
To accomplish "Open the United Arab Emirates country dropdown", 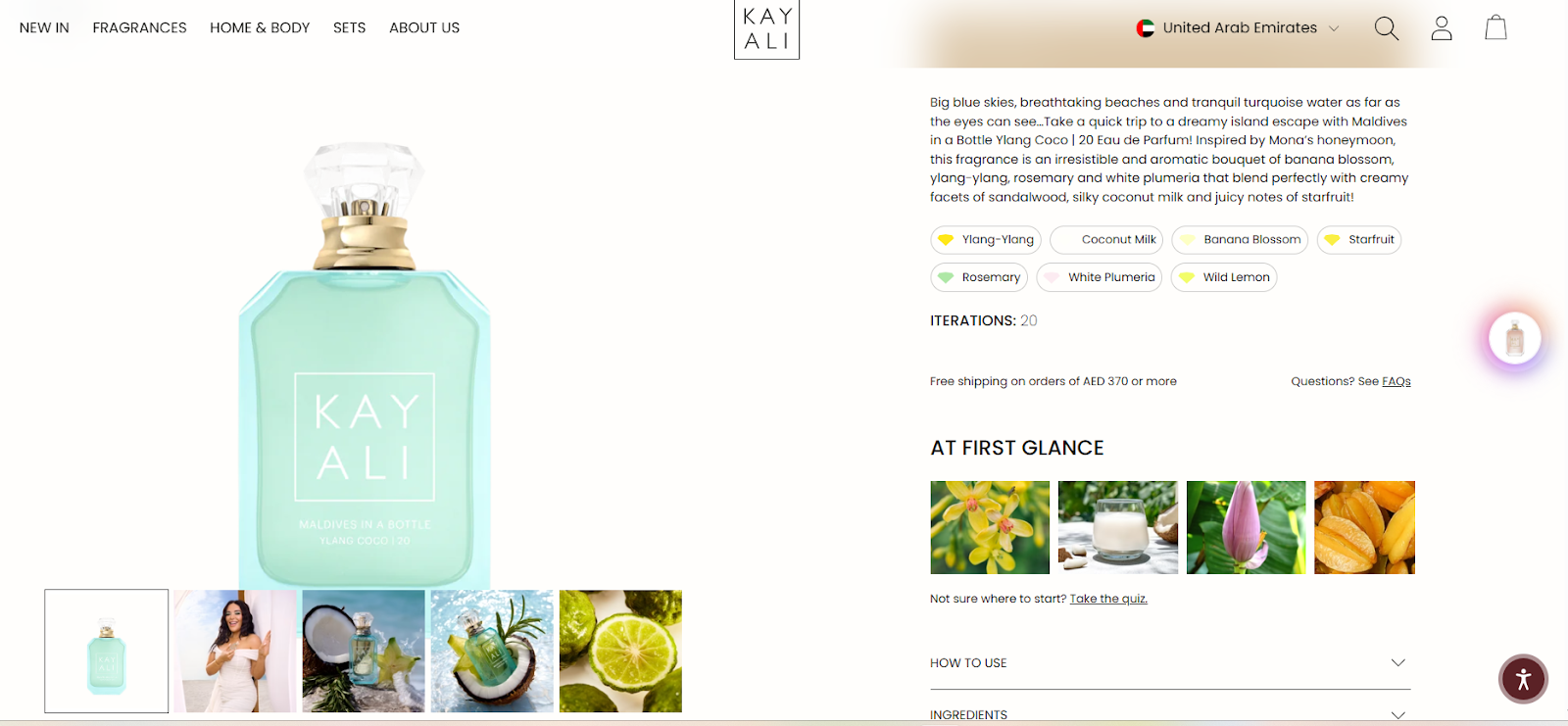I will [1238, 28].
